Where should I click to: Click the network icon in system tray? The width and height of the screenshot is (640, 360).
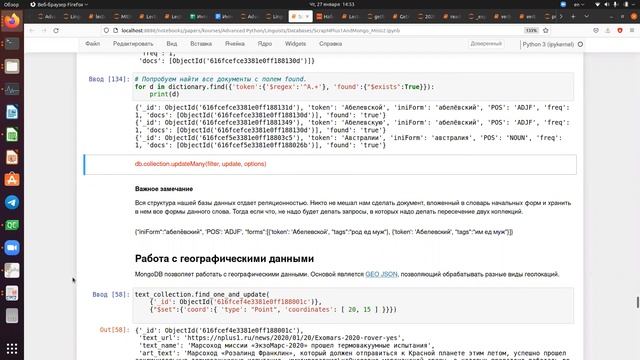[x=598, y=4]
